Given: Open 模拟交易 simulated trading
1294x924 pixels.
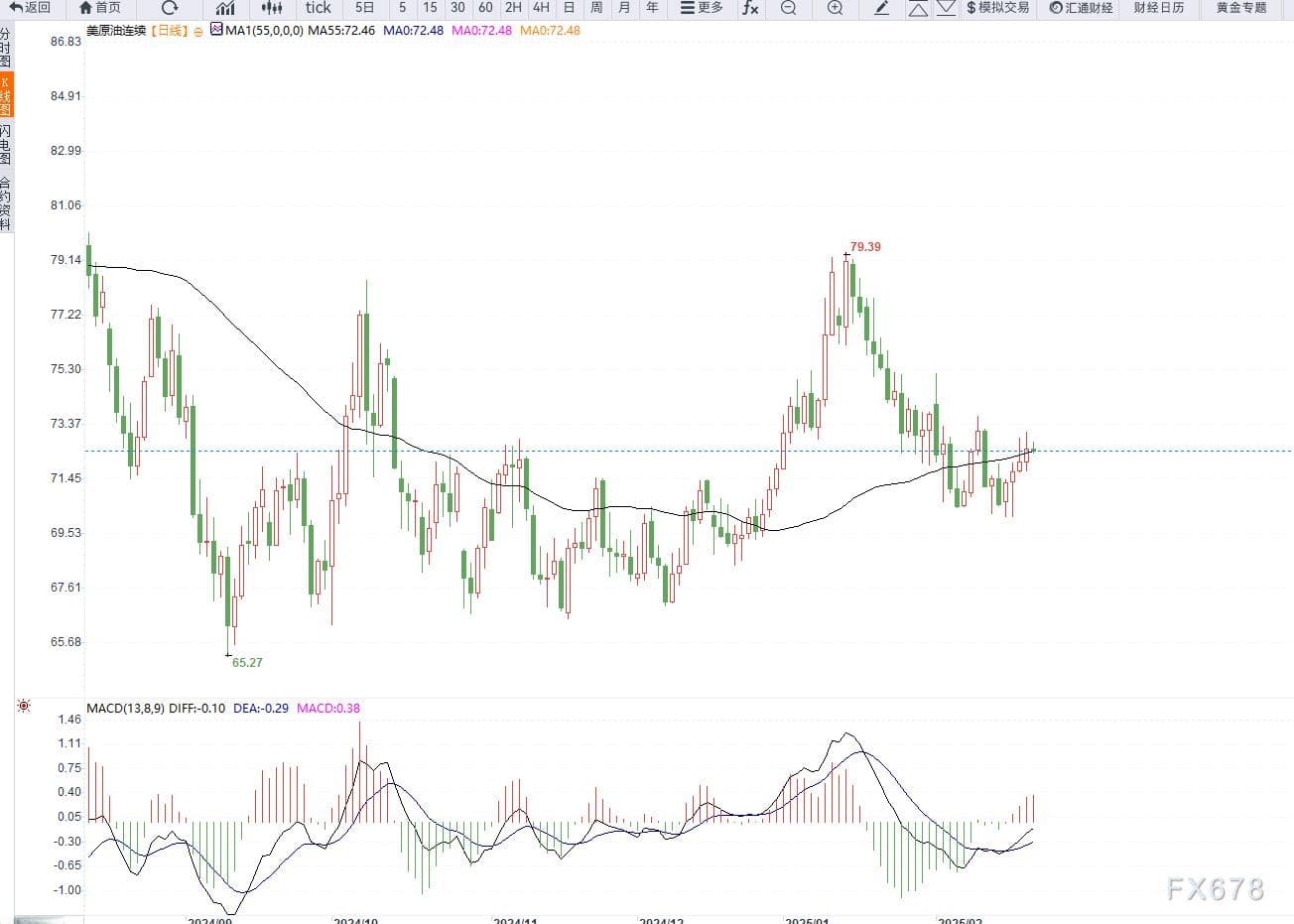Looking at the screenshot, I should coord(998,8).
